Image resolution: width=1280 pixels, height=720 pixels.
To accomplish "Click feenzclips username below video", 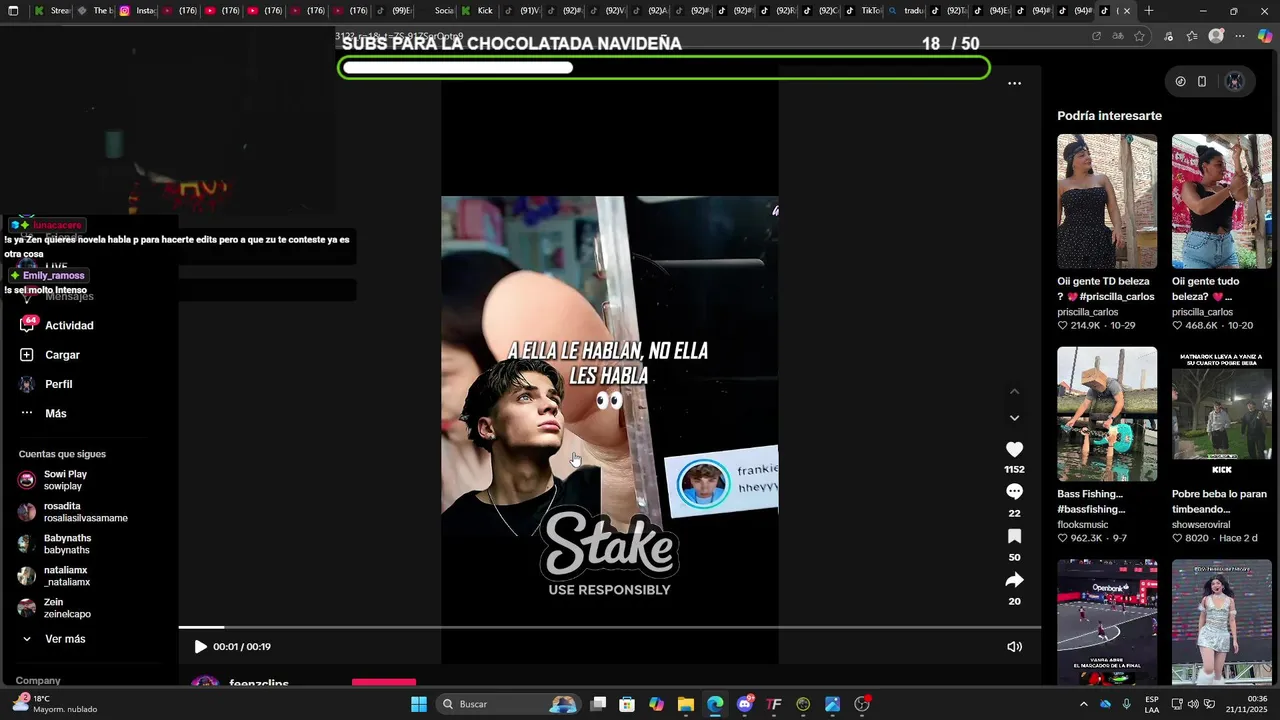I will tap(259, 684).
